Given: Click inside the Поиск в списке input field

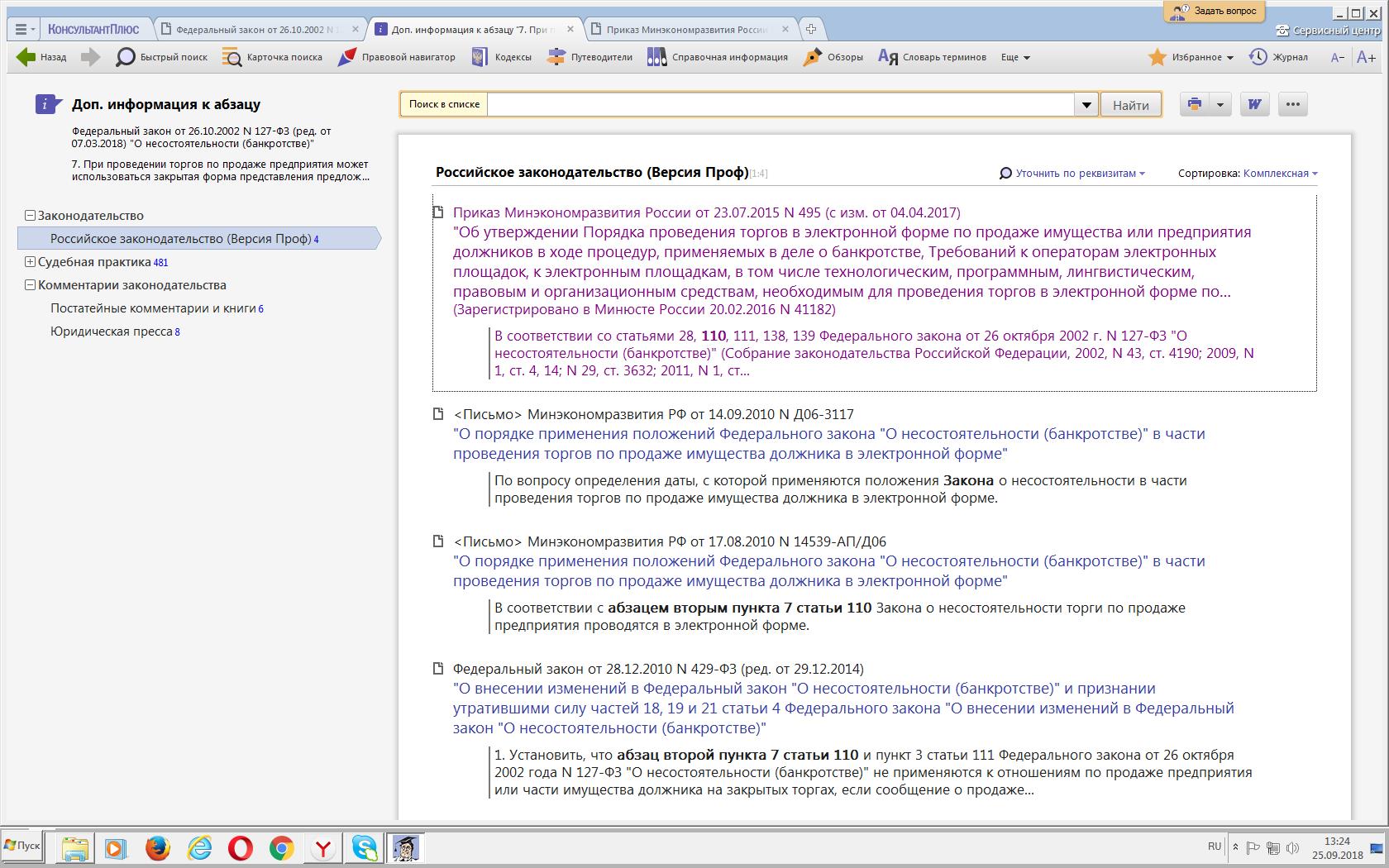Looking at the screenshot, I should (780, 105).
